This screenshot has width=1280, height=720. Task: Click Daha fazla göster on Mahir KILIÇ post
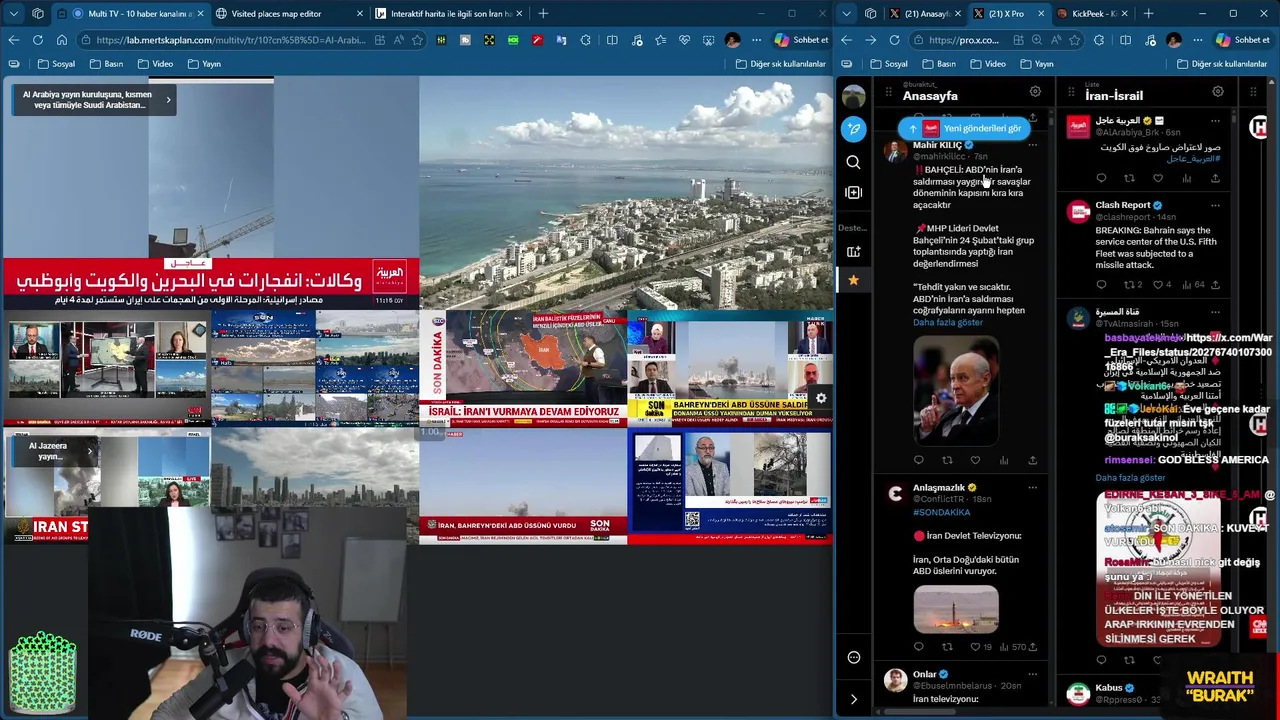point(947,322)
